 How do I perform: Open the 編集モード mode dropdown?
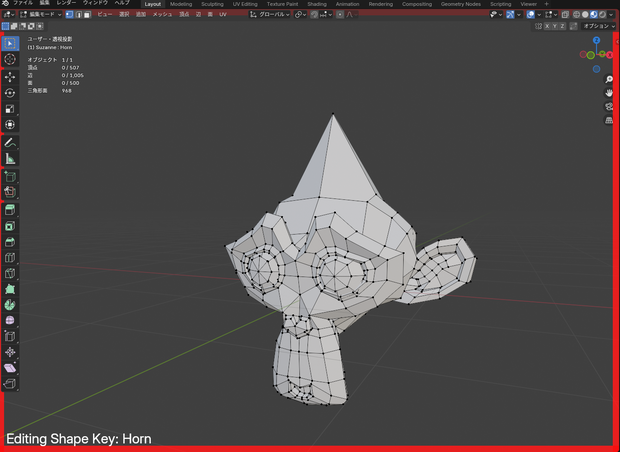41,15
